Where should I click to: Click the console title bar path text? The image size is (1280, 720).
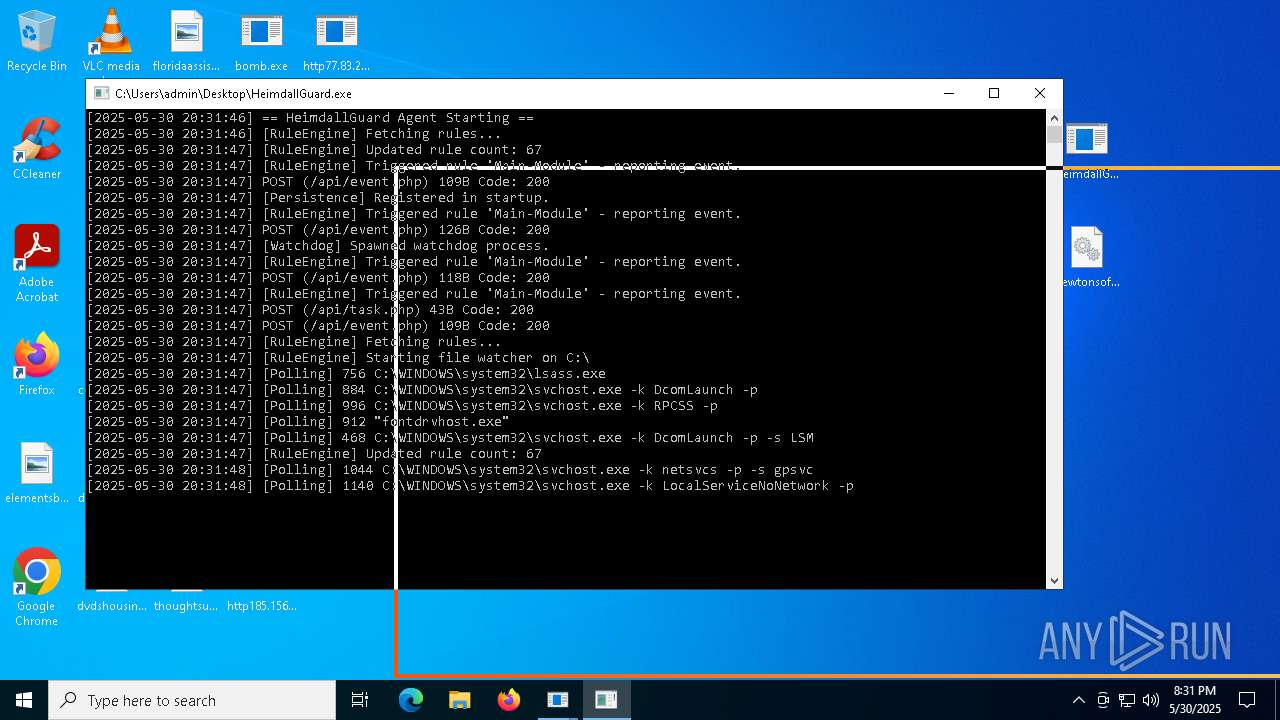(x=233, y=93)
